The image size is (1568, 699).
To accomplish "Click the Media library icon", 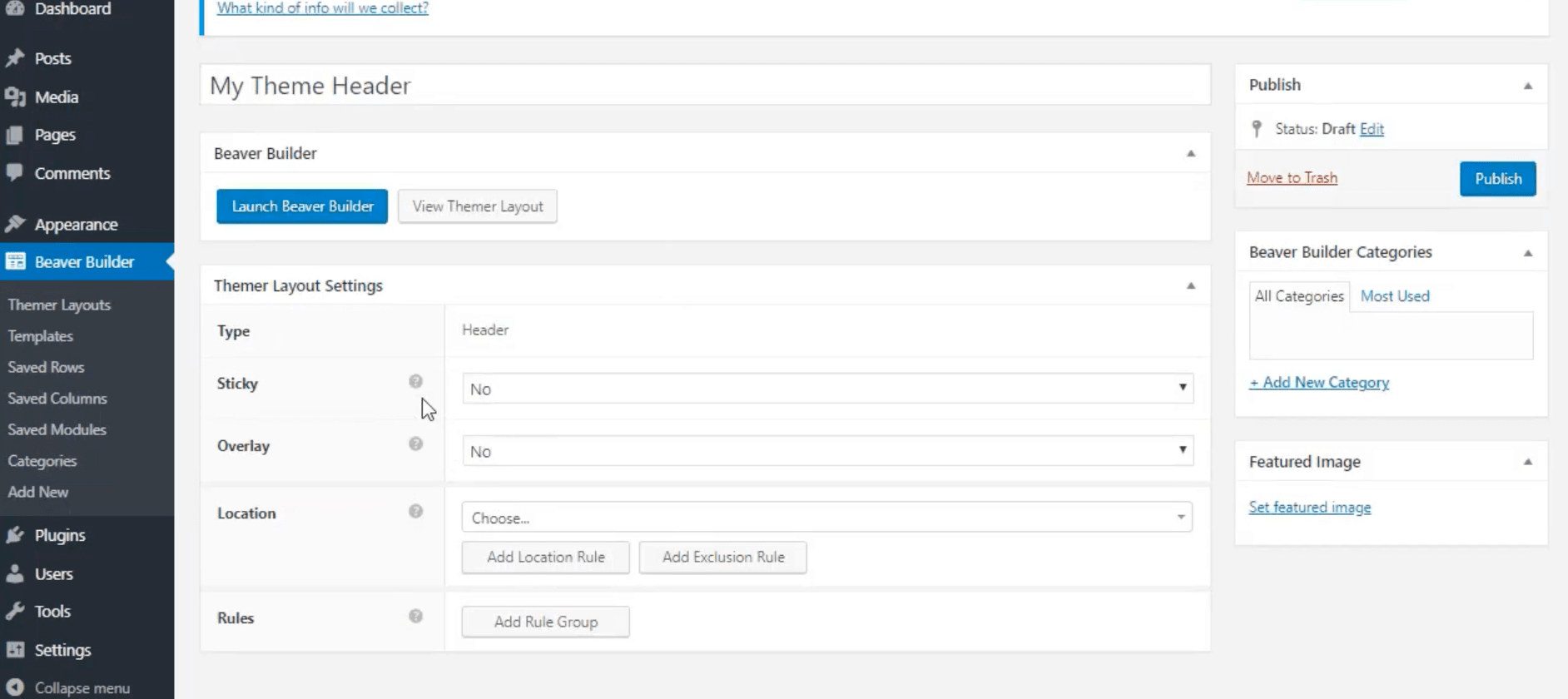I will pyautogui.click(x=15, y=97).
